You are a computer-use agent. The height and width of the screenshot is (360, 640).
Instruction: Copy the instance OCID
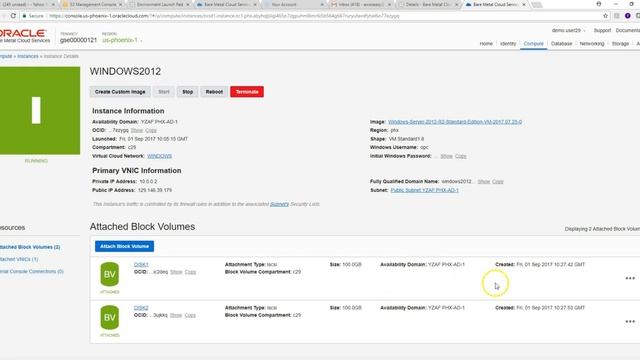(151, 131)
